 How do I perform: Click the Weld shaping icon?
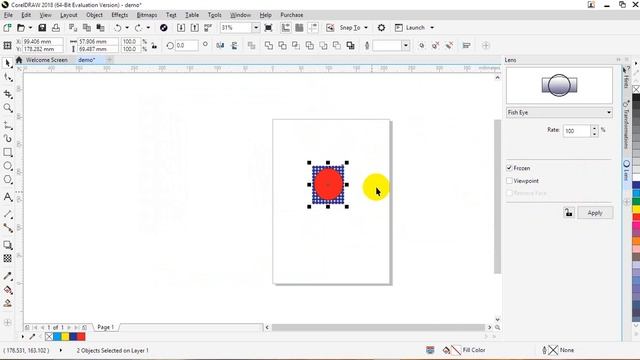(269, 45)
